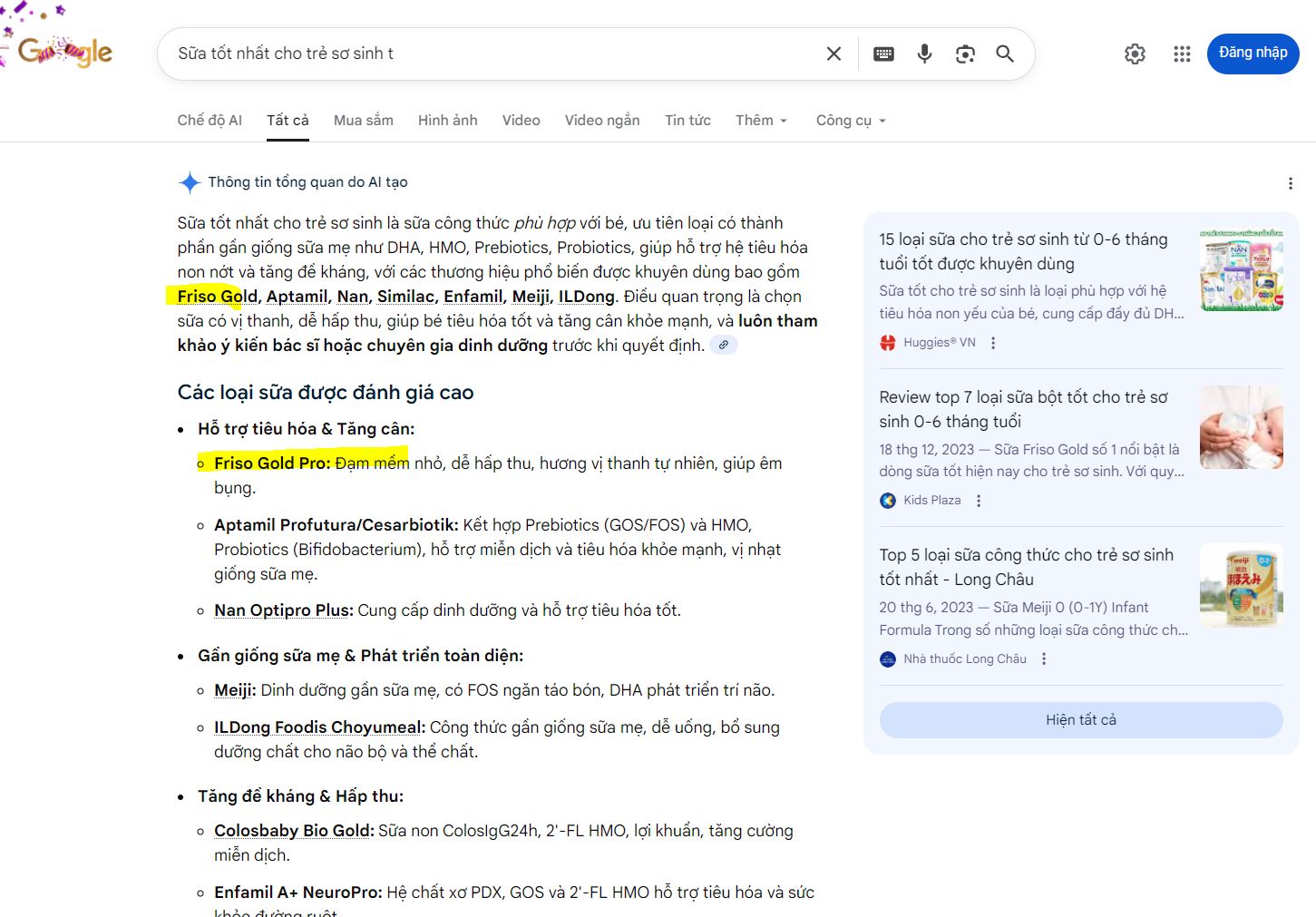1316x917 pixels.
Task: Open more options for Kids Plaza result
Action: click(979, 501)
